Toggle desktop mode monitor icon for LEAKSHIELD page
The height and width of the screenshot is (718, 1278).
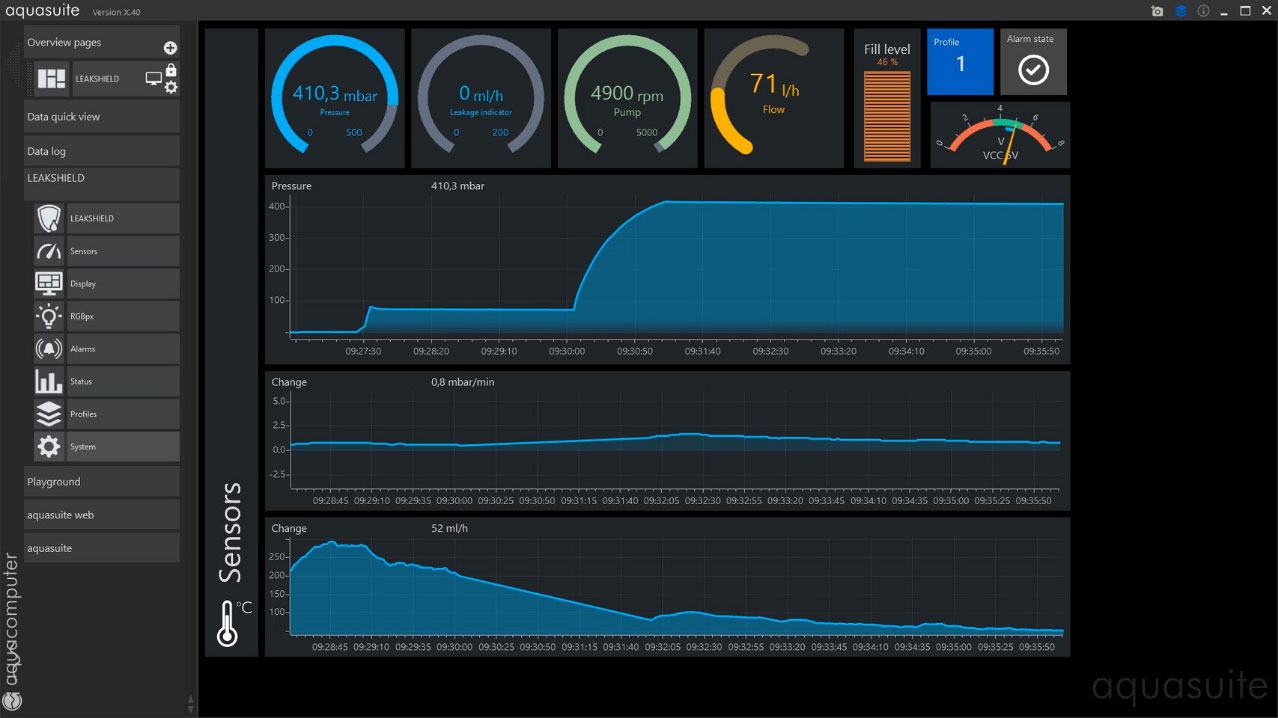153,78
